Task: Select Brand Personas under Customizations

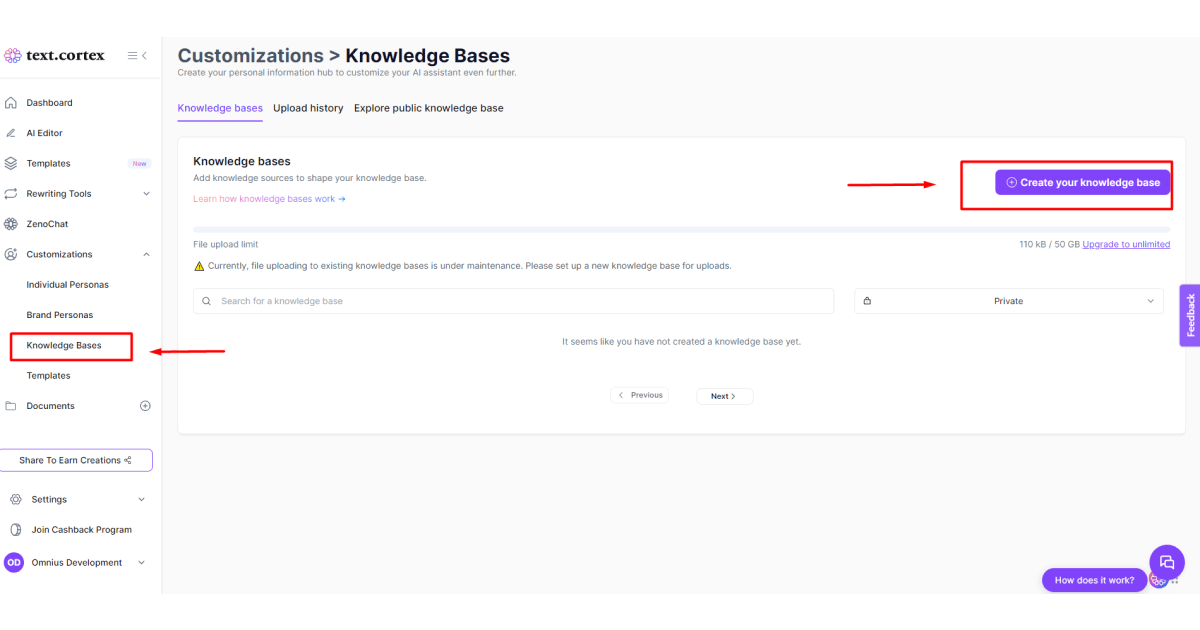Action: [60, 315]
